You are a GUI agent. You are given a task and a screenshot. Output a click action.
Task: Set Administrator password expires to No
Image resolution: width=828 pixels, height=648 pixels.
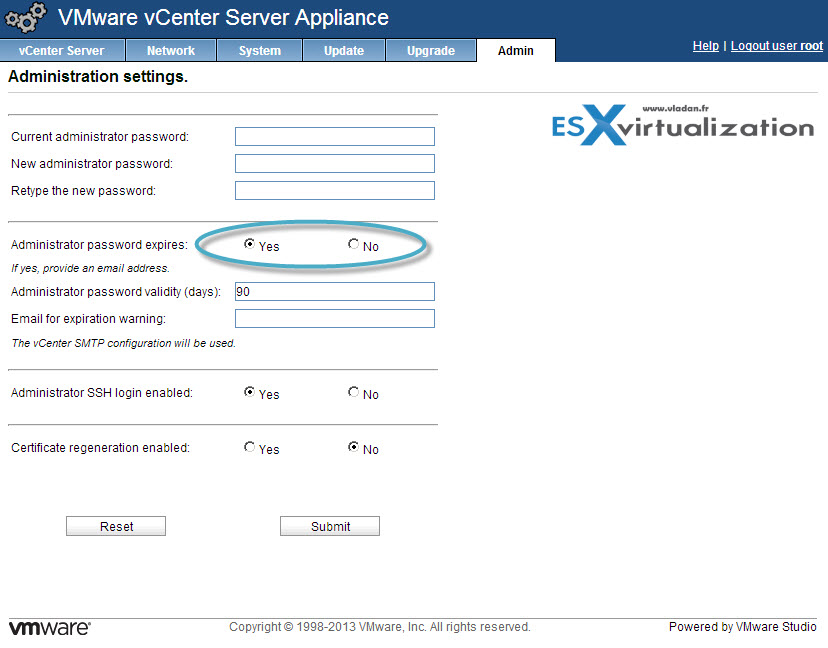(x=353, y=243)
